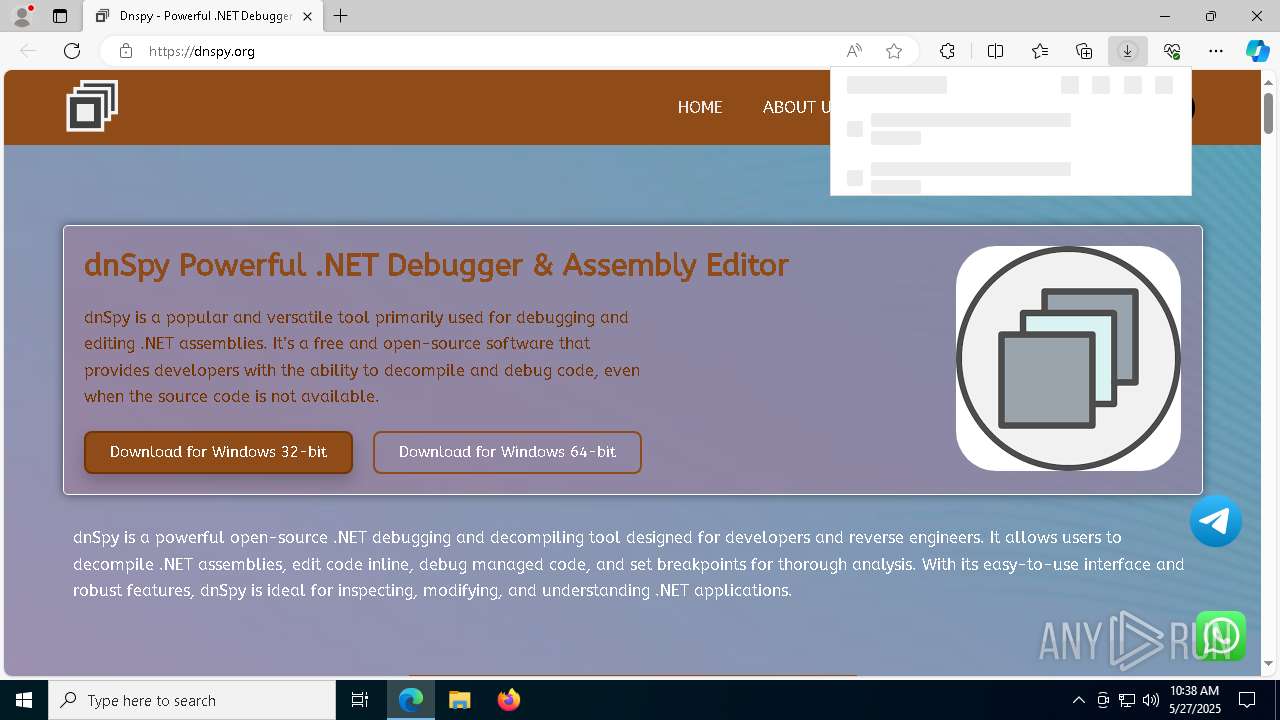Viewport: 1280px width, 720px height.
Task: Open a new browser tab
Action: coord(341,16)
